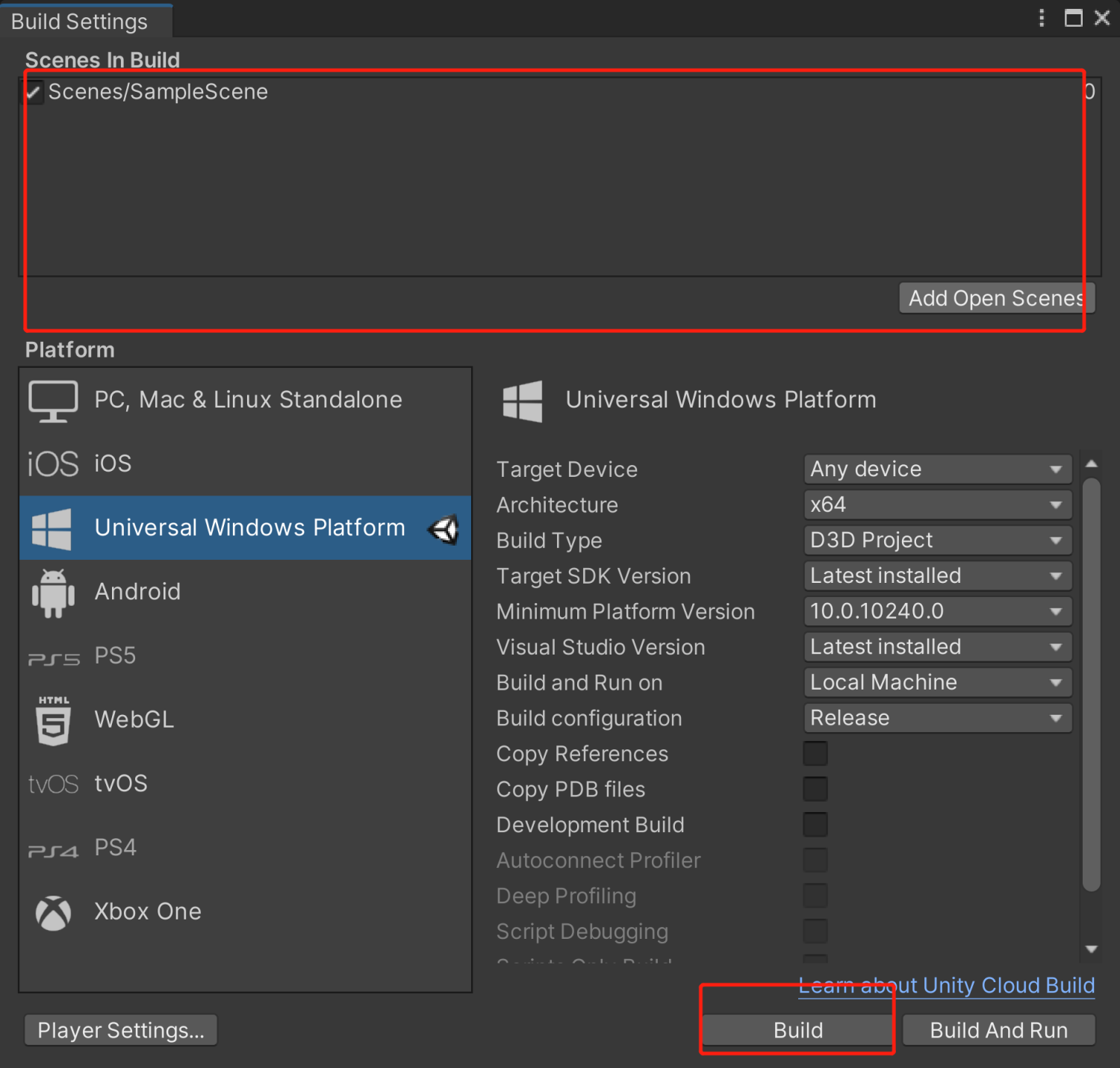Select the PS4 platform entry
1120x1068 pixels.
click(246, 848)
